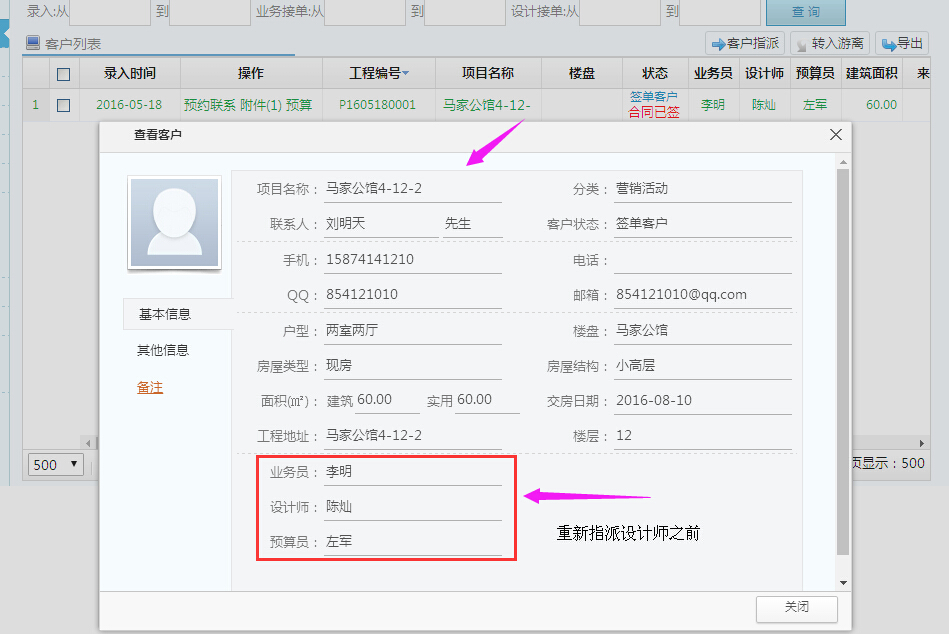
Task: Click the 客户列表 panel header icon
Action: (x=35, y=42)
